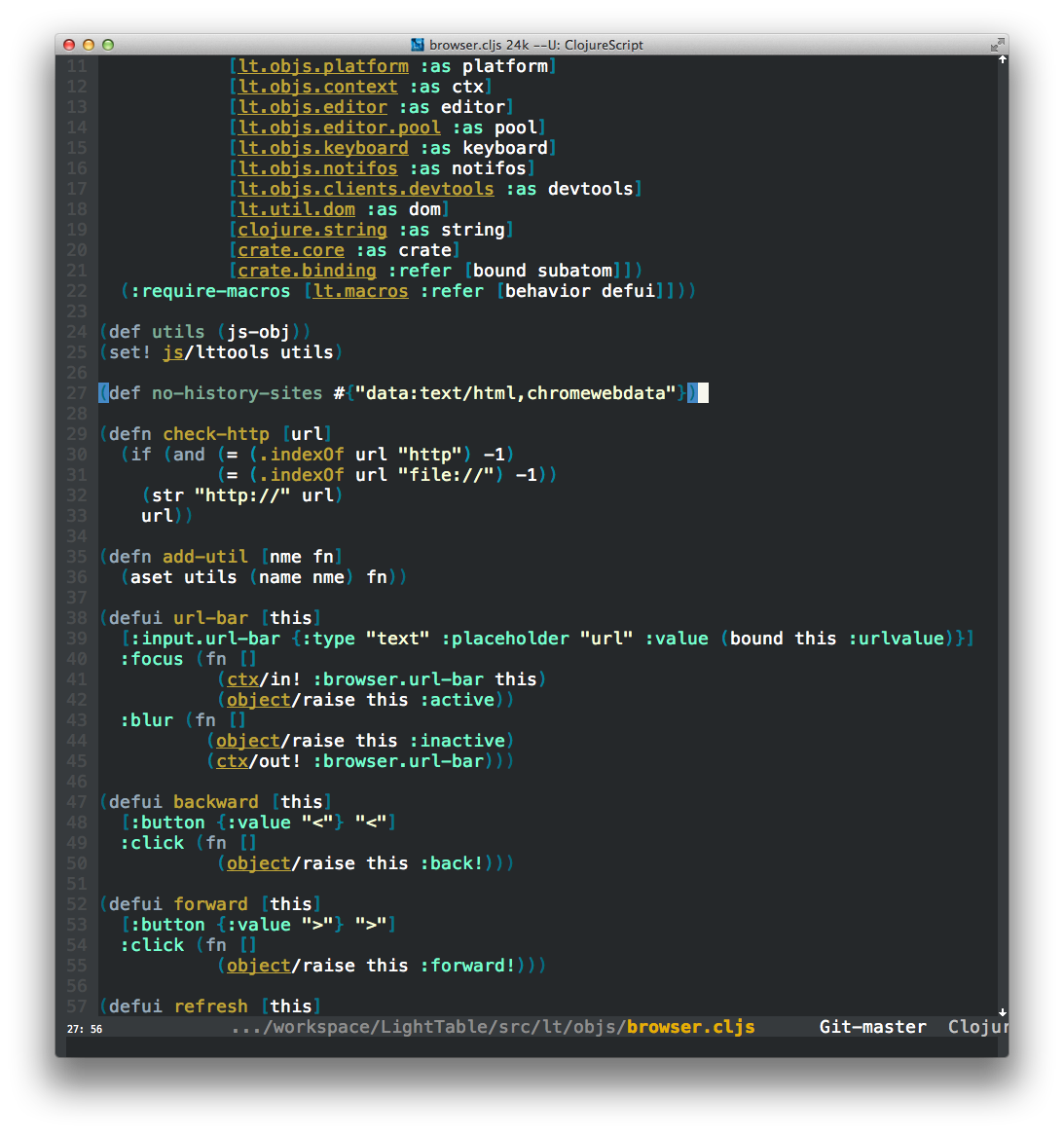Click 'lt.macros' namespace on line 22
1064x1134 pixels.
pos(360,291)
